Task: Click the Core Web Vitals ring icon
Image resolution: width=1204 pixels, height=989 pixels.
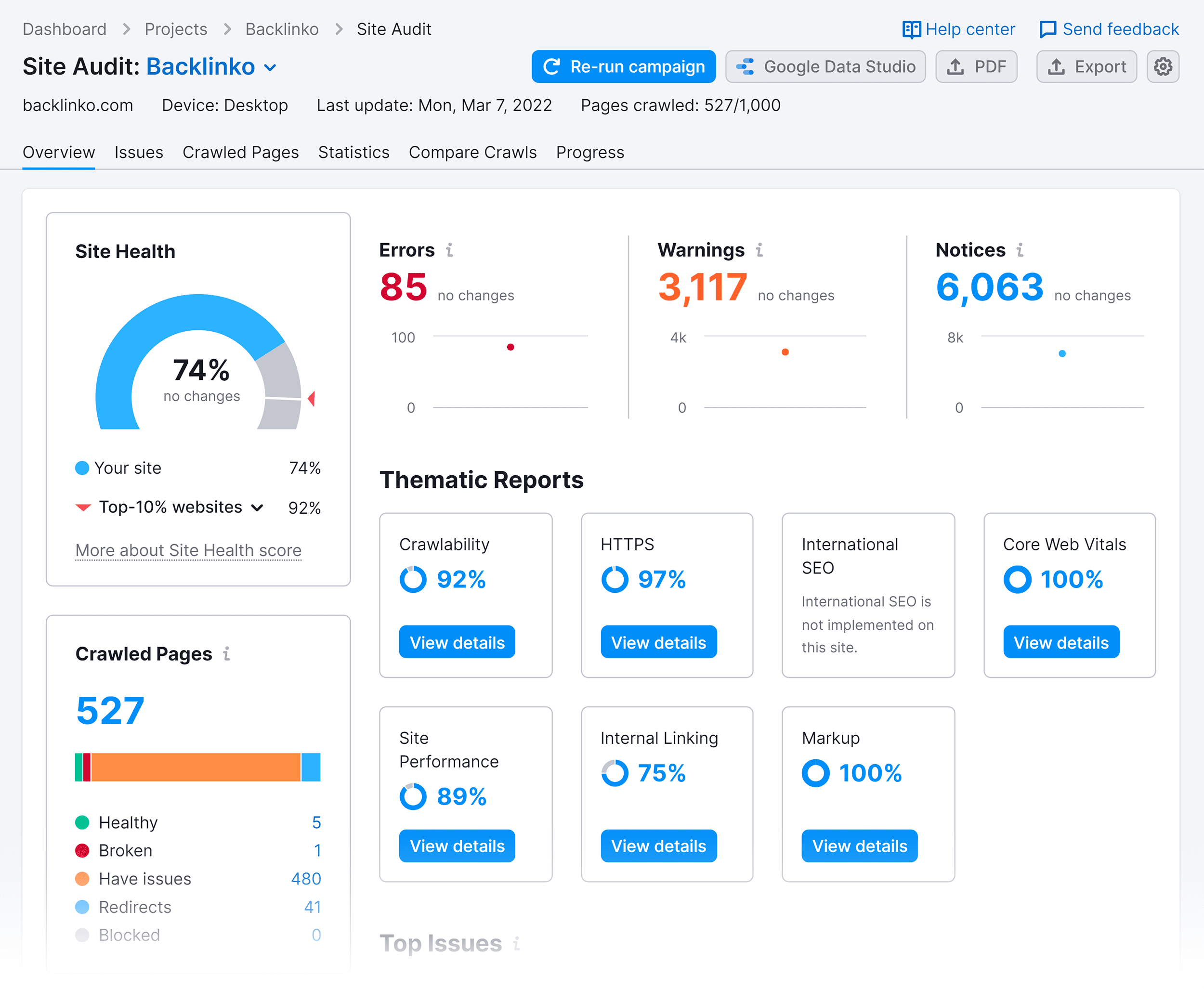Action: click(1017, 579)
